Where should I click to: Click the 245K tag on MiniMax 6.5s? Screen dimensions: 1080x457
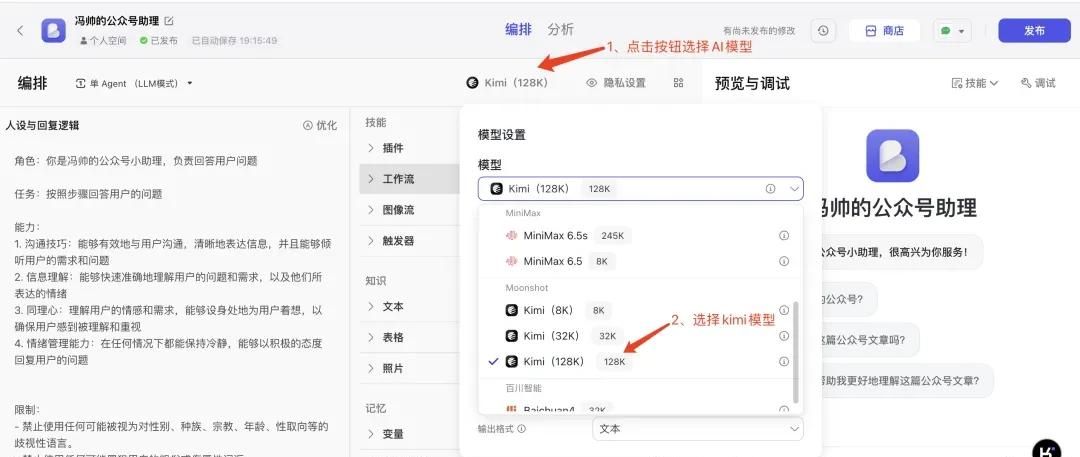(x=612, y=236)
